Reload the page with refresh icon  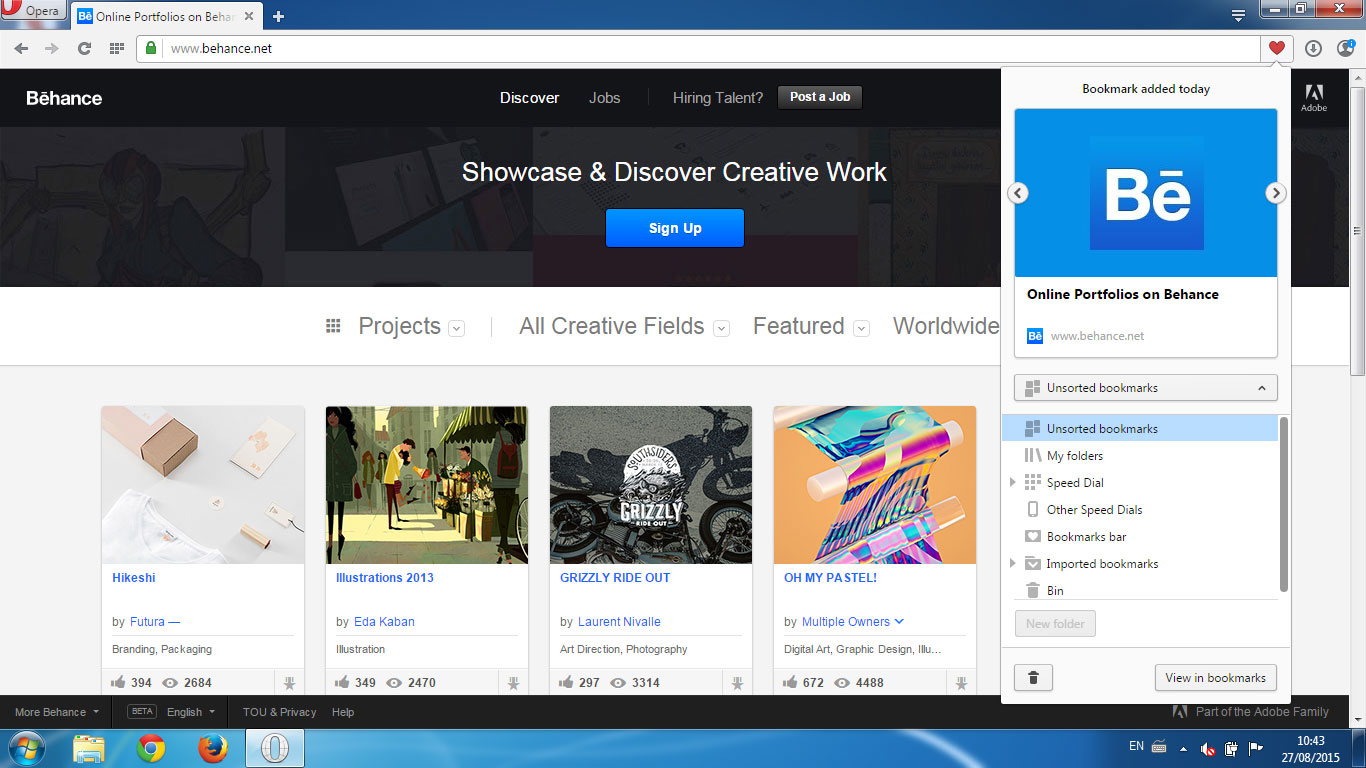tap(84, 48)
